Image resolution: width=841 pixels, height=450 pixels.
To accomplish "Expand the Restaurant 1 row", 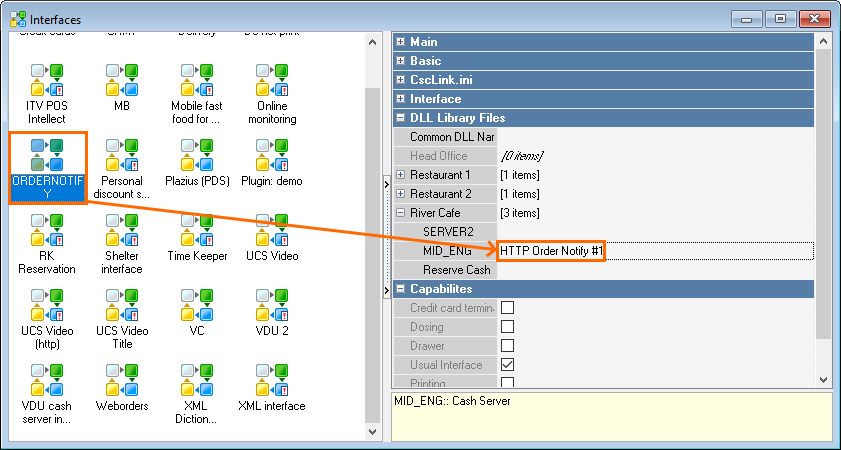I will [x=400, y=174].
